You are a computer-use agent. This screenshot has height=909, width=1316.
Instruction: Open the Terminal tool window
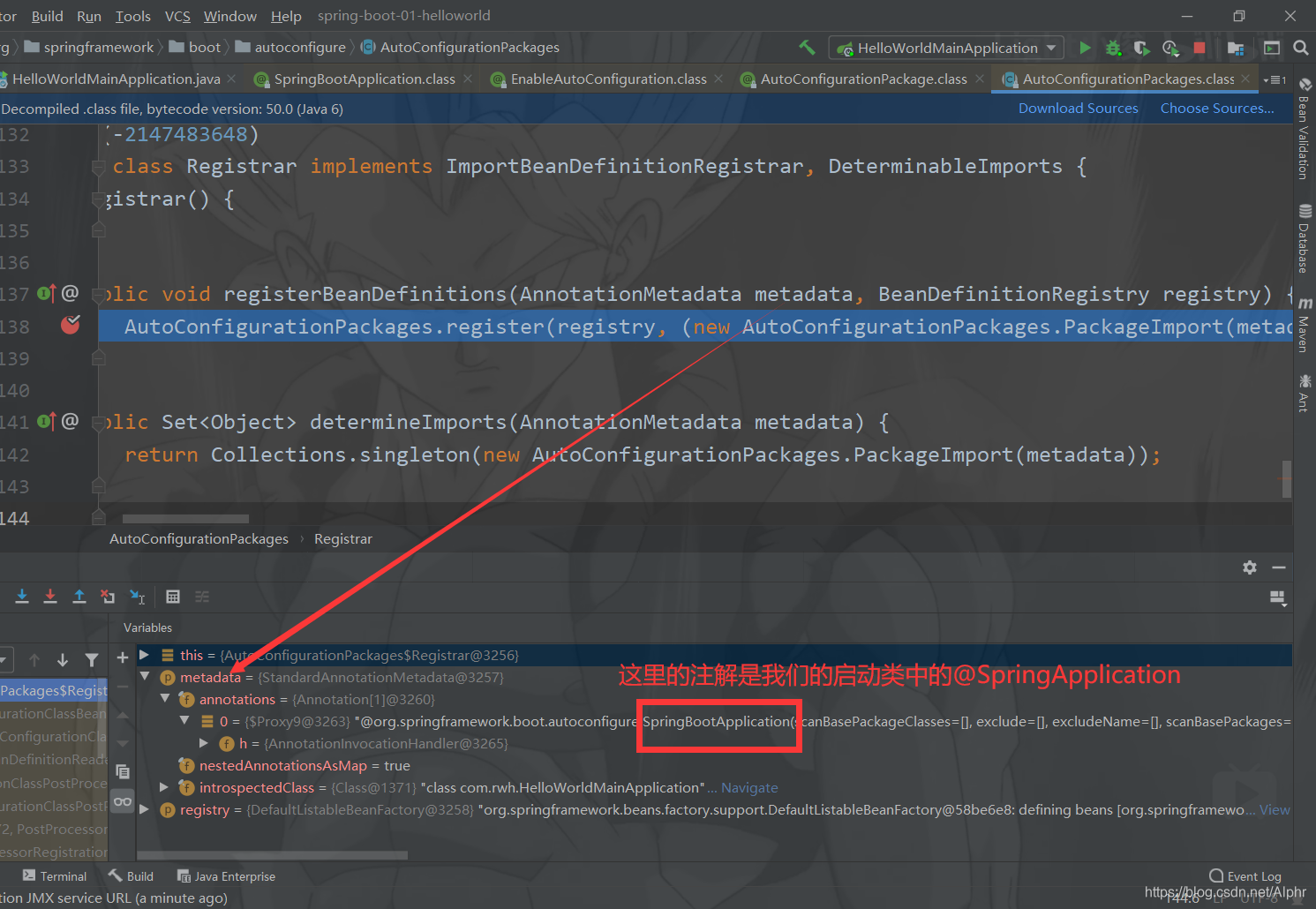click(x=55, y=876)
